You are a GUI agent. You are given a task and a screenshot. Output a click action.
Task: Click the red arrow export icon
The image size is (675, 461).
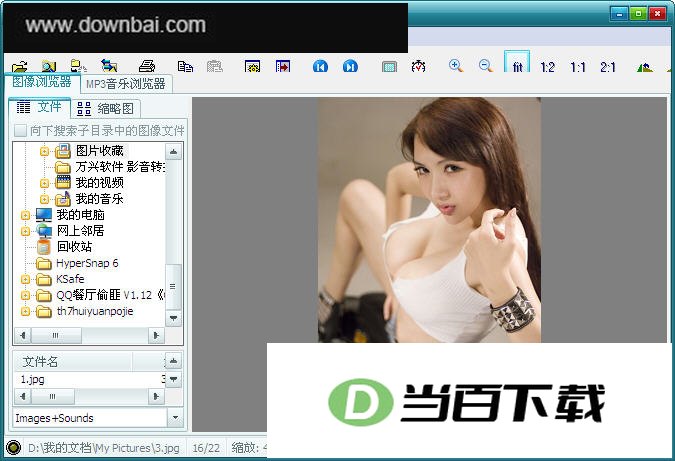pos(283,66)
